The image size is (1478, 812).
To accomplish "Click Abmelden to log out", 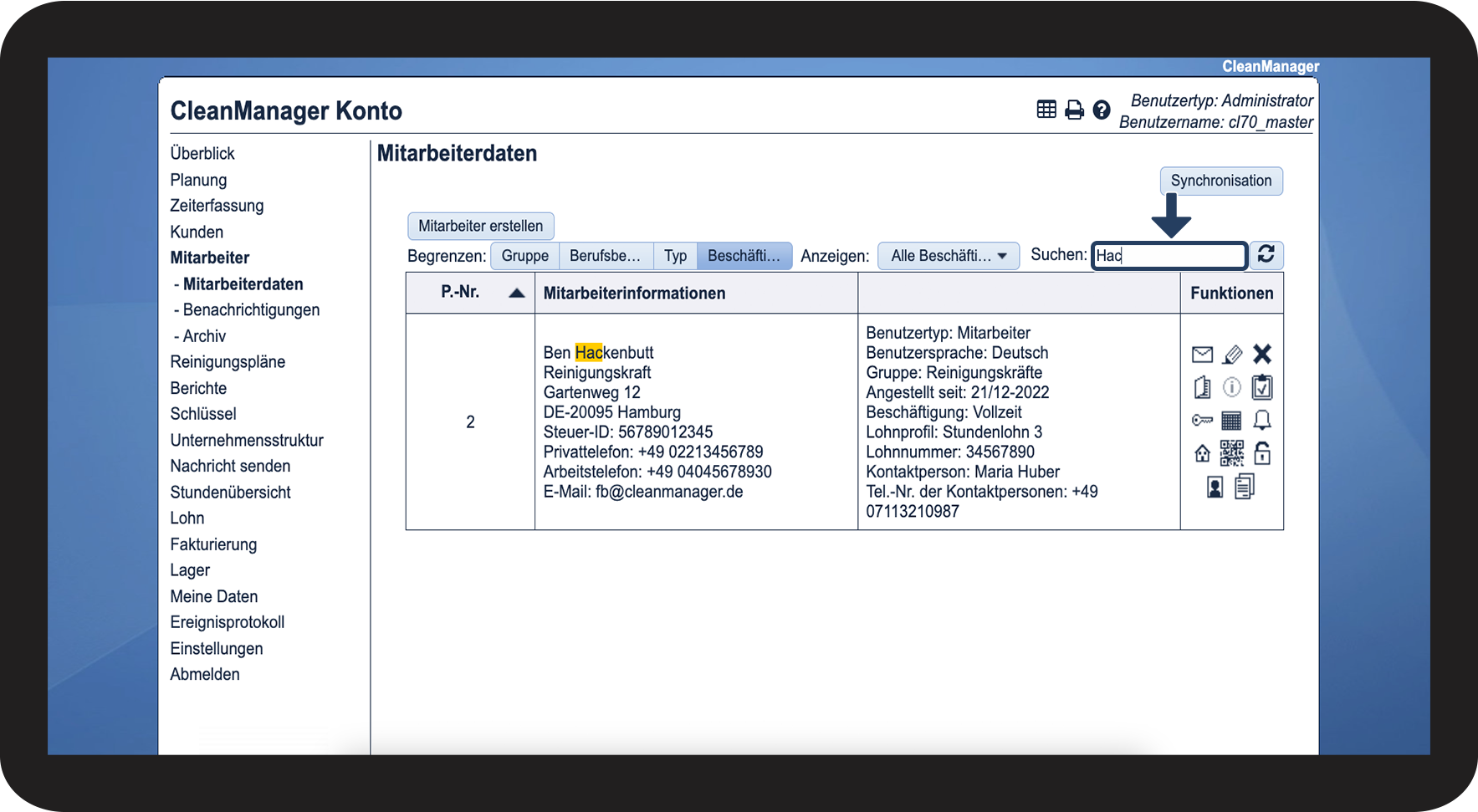I will pos(205,674).
